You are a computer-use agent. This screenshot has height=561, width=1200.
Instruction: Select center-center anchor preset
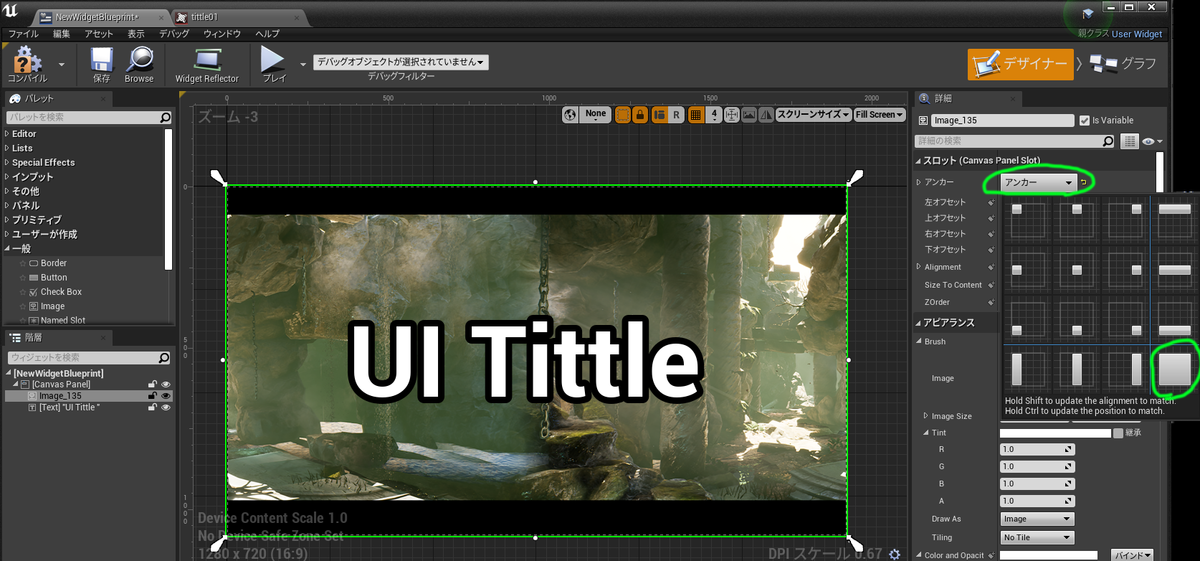click(1076, 270)
